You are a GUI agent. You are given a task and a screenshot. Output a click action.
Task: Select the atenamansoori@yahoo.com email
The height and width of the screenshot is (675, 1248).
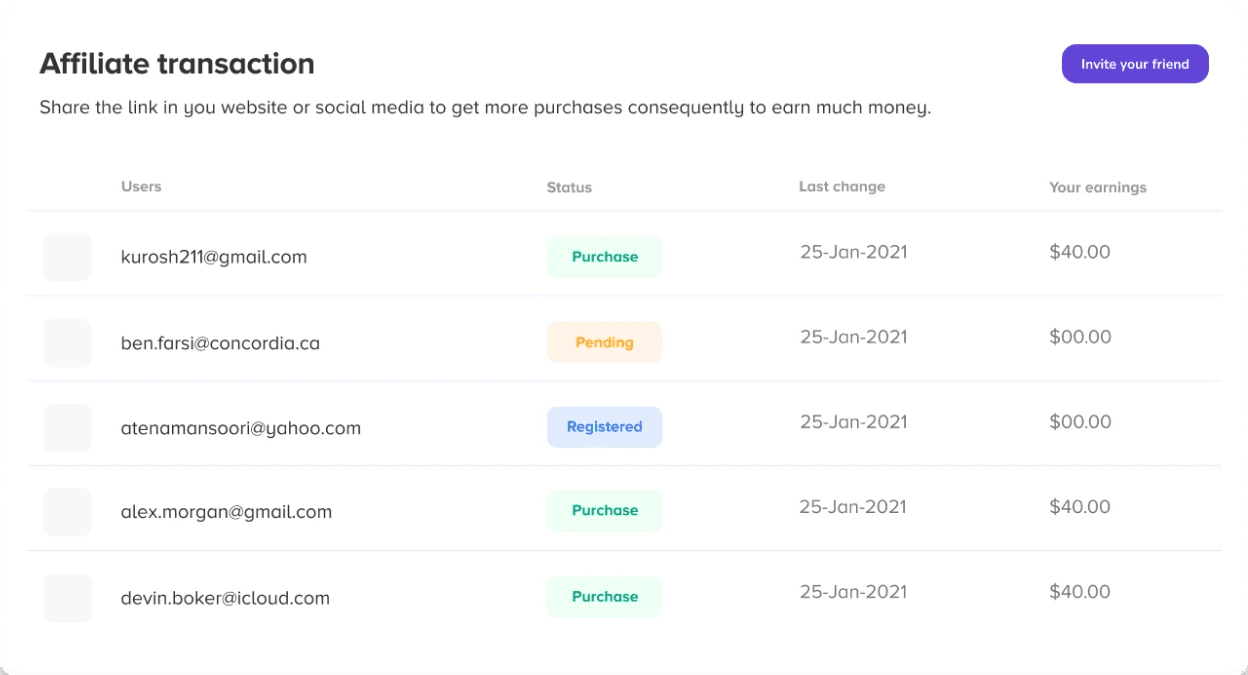tap(241, 428)
